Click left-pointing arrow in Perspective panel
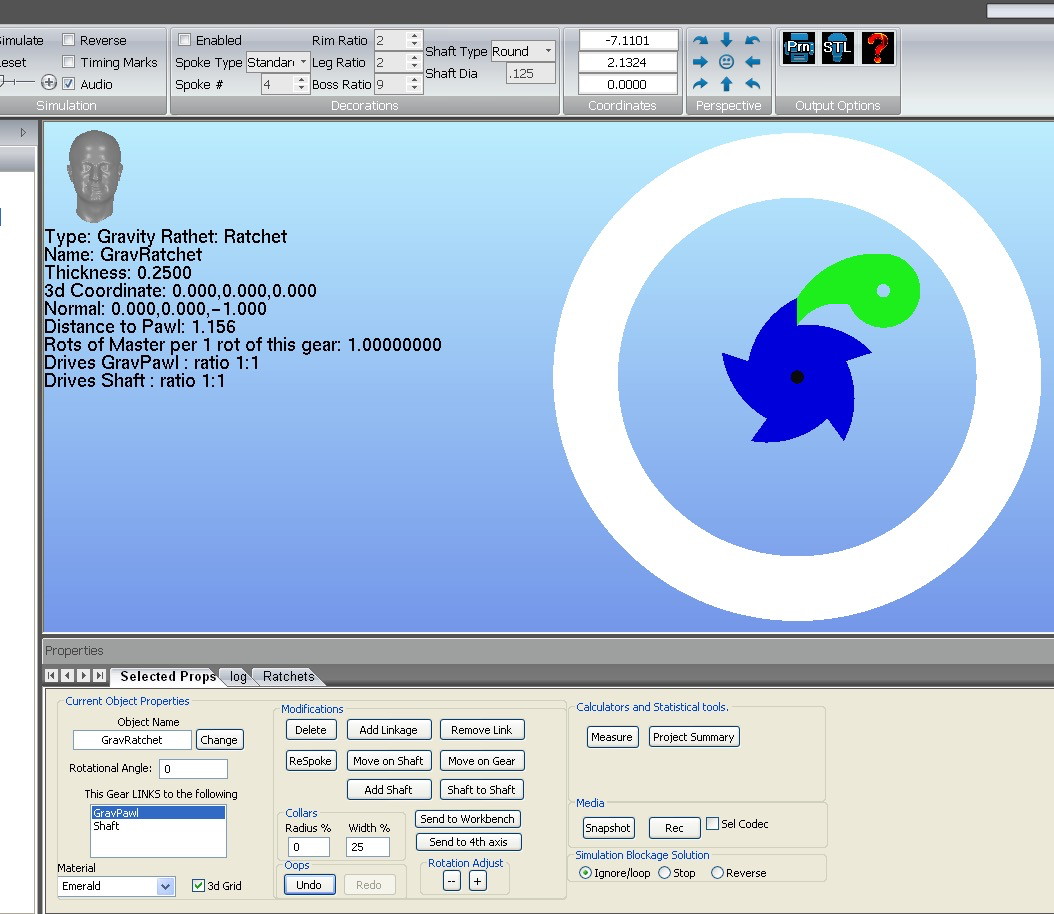Image resolution: width=1054 pixels, height=914 pixels. [x=753, y=62]
